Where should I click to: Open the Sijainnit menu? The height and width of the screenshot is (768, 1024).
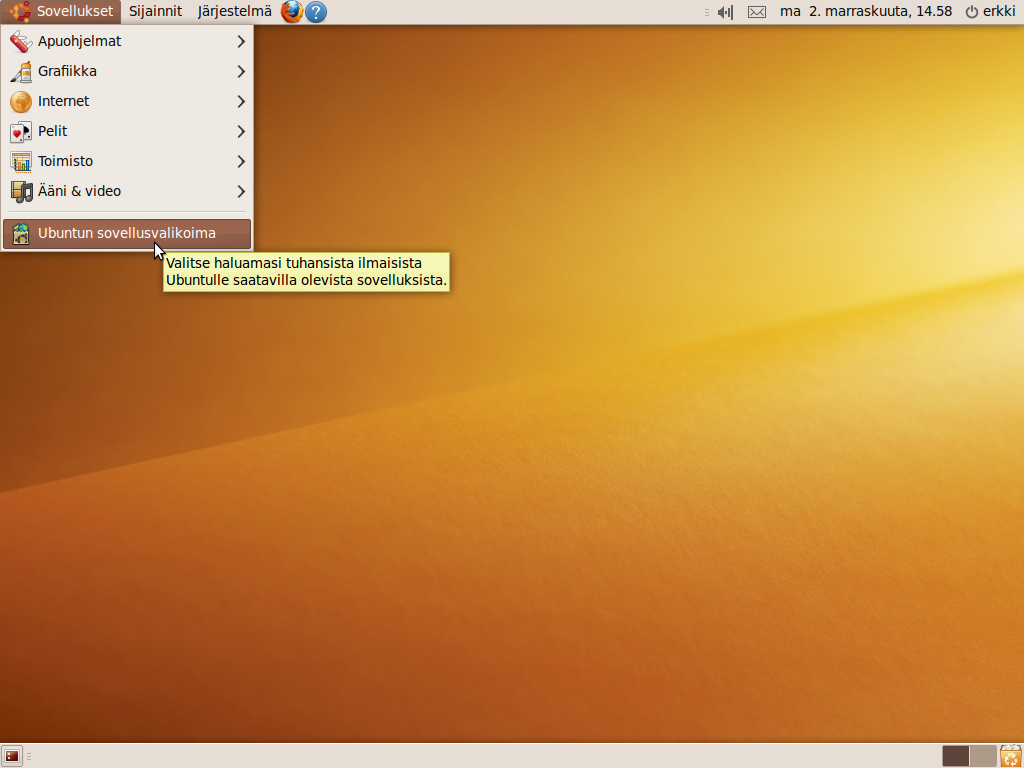[155, 12]
